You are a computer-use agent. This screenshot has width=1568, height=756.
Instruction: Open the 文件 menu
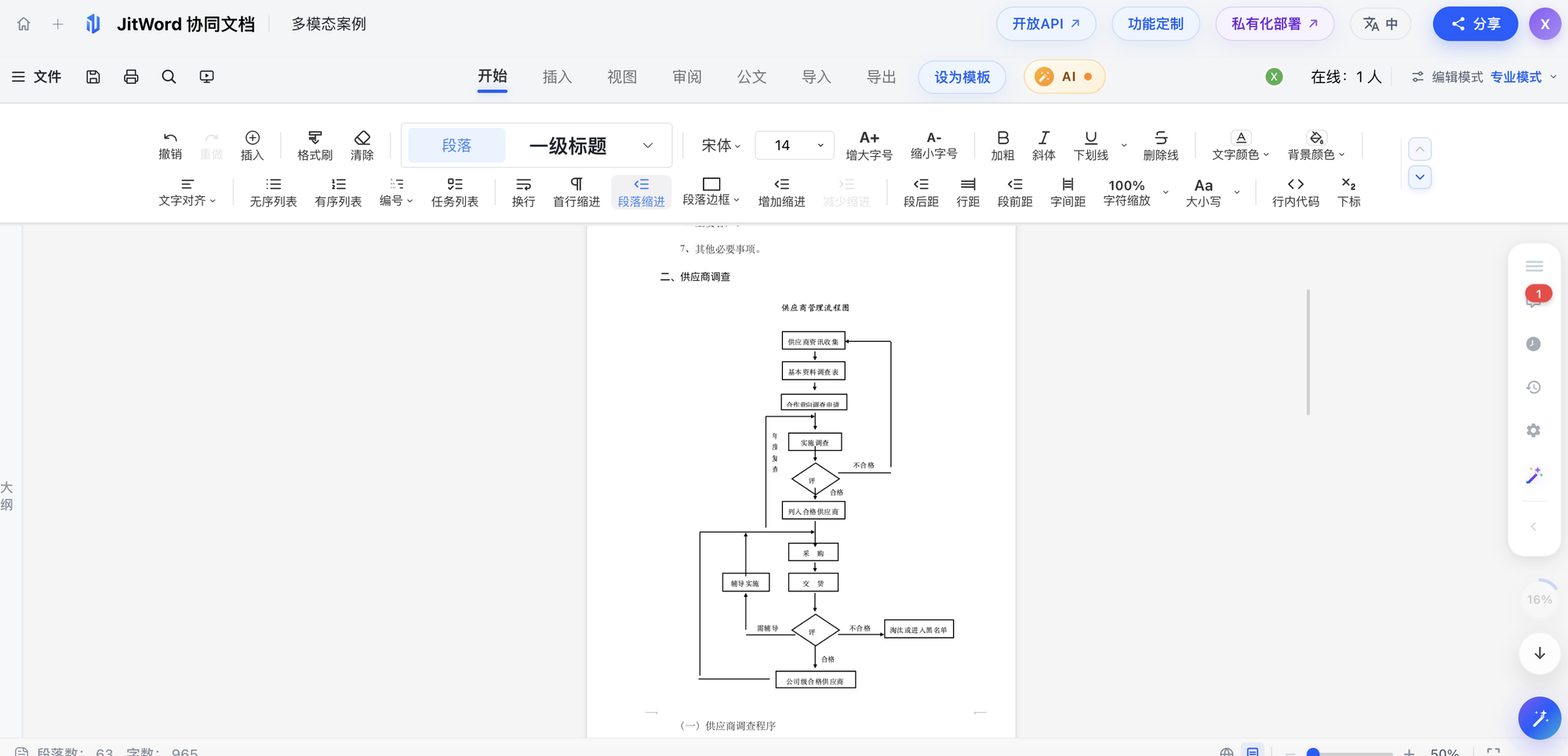point(36,77)
